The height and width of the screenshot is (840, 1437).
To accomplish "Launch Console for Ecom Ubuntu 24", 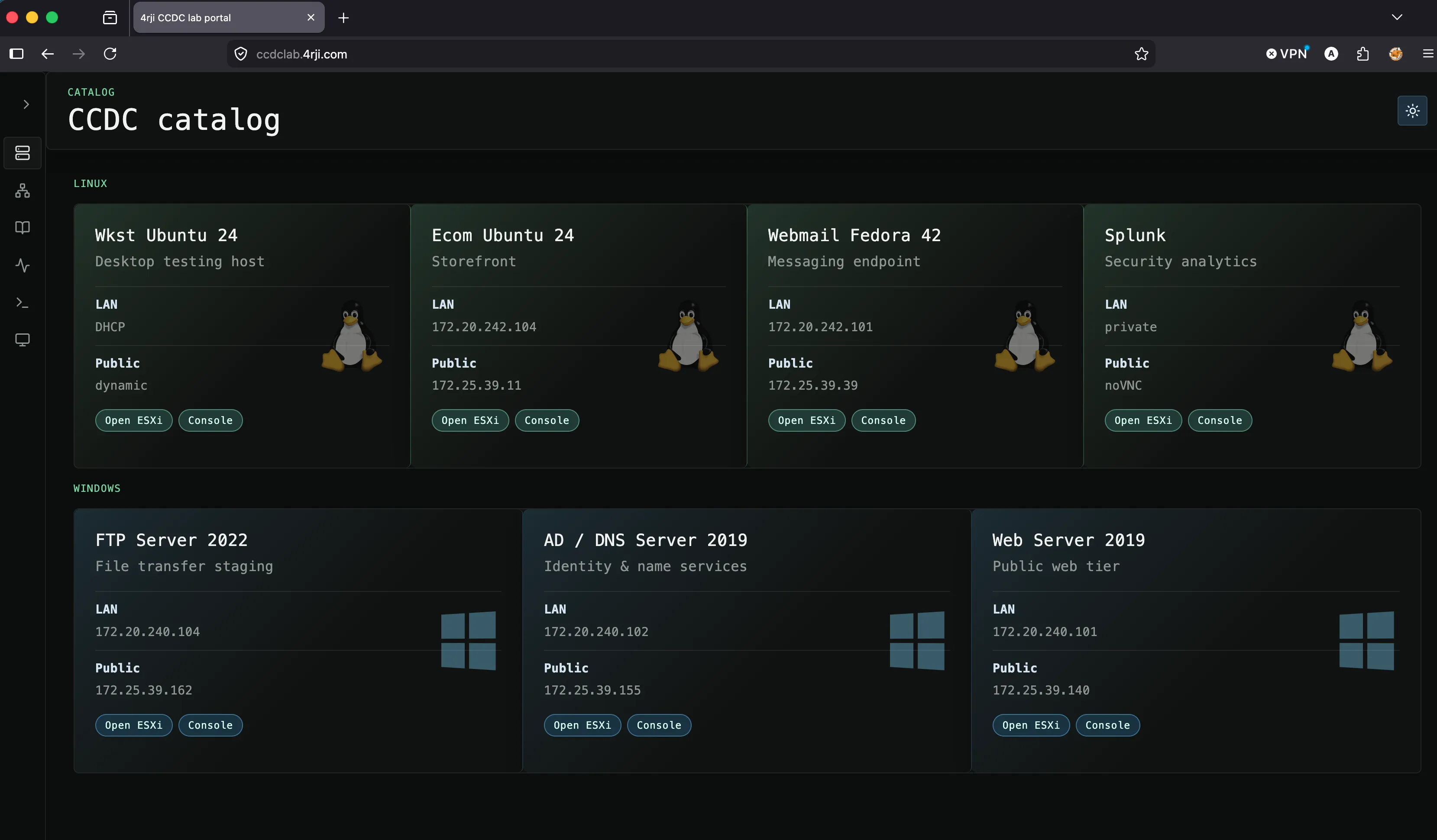I will (547, 420).
